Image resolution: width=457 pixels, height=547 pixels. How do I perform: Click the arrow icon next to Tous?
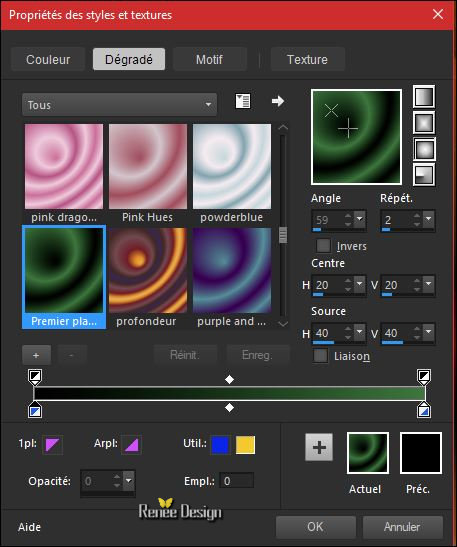pyautogui.click(x=278, y=101)
